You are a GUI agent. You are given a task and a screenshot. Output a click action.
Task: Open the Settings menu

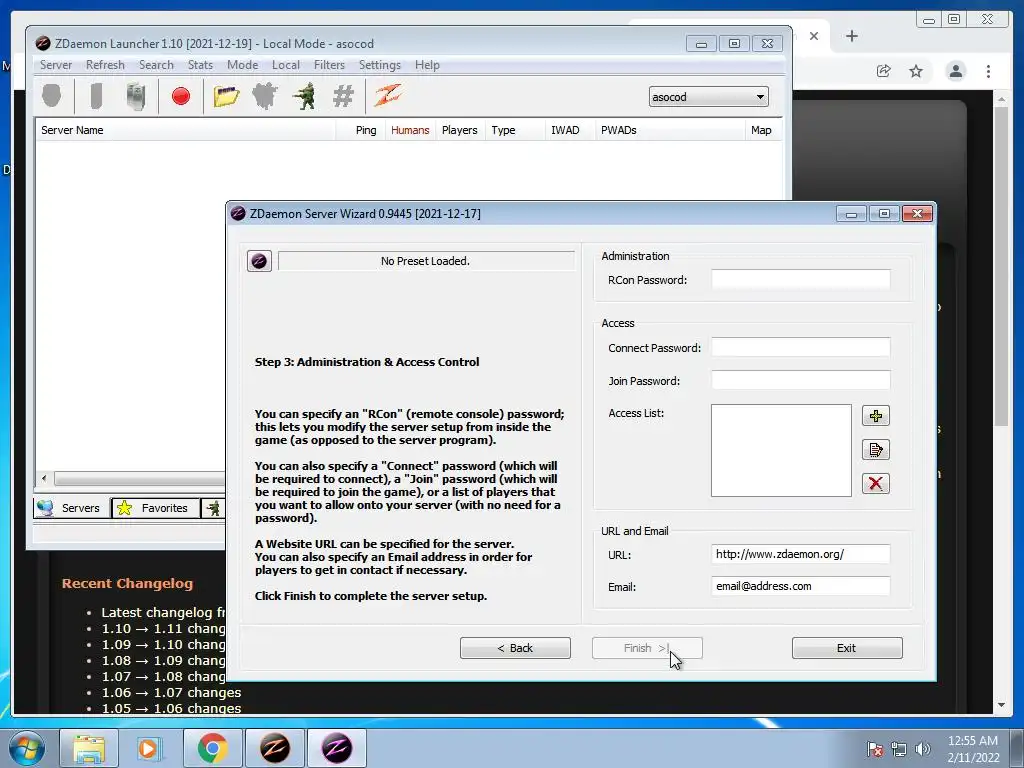[x=379, y=65]
